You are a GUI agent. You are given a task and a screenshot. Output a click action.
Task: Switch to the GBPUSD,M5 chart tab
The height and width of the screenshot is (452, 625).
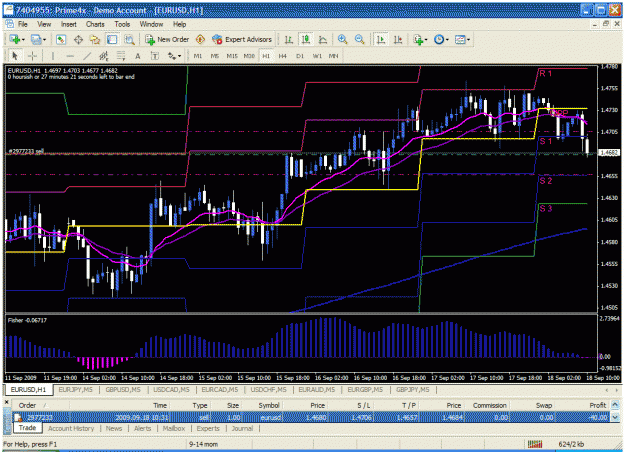(123, 389)
